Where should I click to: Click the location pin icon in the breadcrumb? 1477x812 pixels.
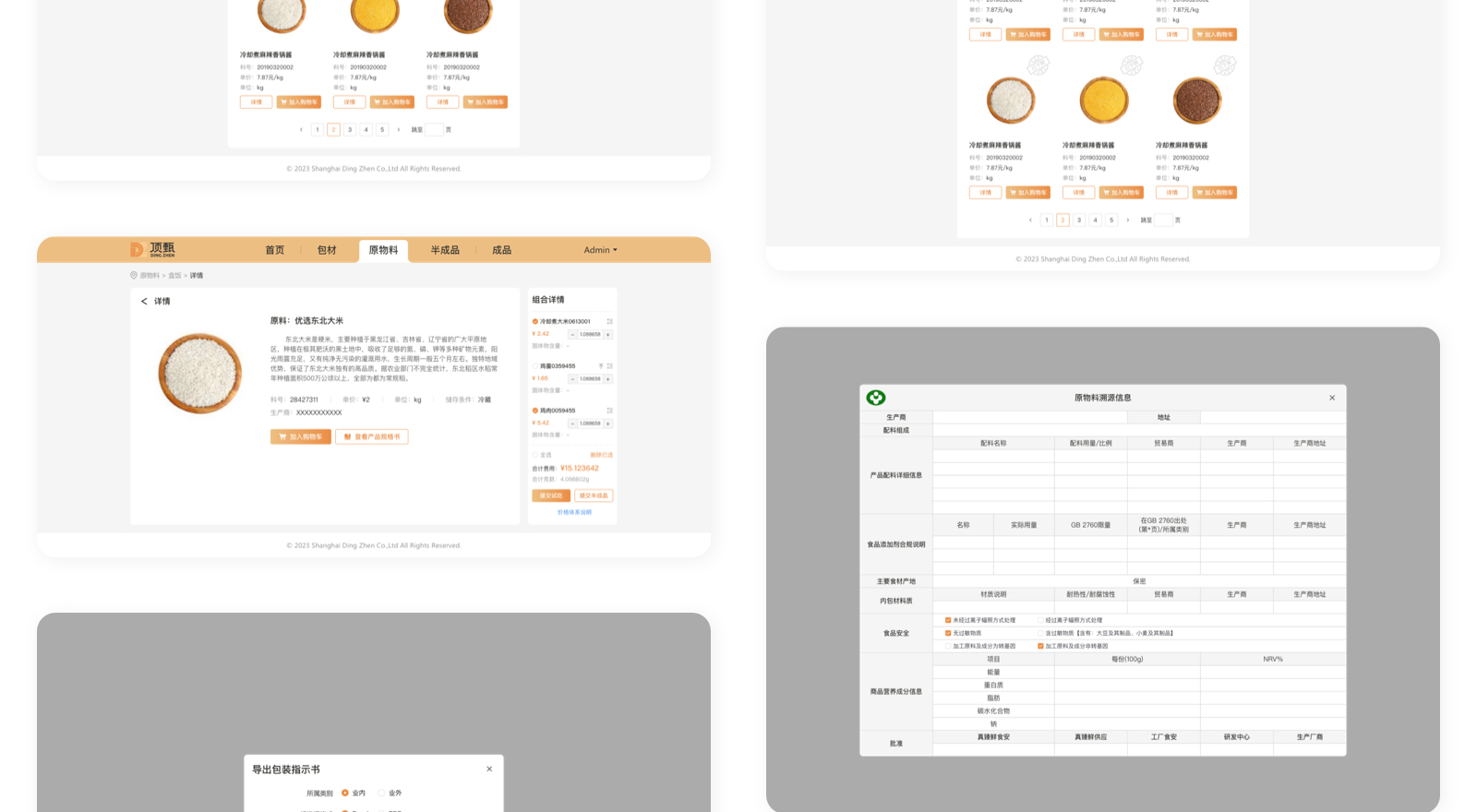(134, 276)
